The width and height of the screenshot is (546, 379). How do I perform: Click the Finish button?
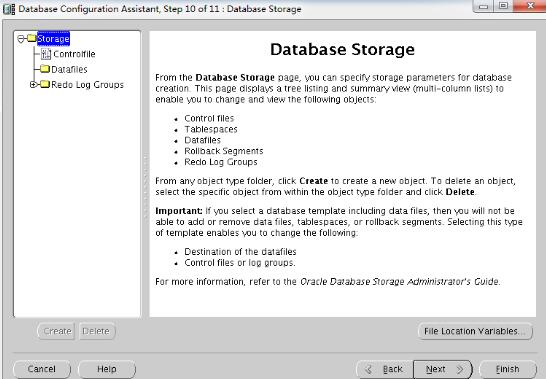point(508,369)
